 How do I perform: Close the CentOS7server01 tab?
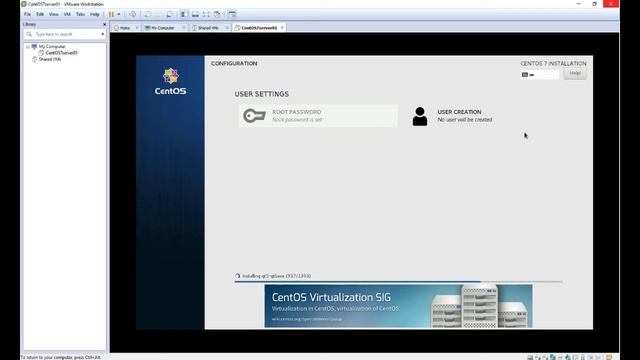[282, 28]
